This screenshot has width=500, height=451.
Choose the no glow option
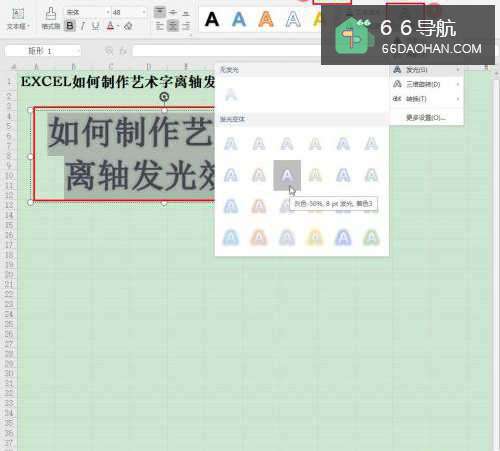(x=231, y=94)
